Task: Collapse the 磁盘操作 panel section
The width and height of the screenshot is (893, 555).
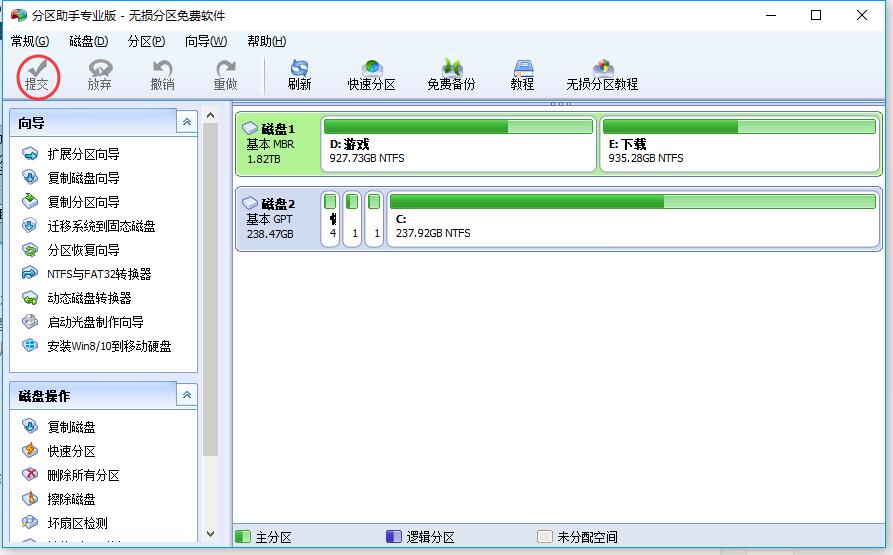Action: [186, 395]
